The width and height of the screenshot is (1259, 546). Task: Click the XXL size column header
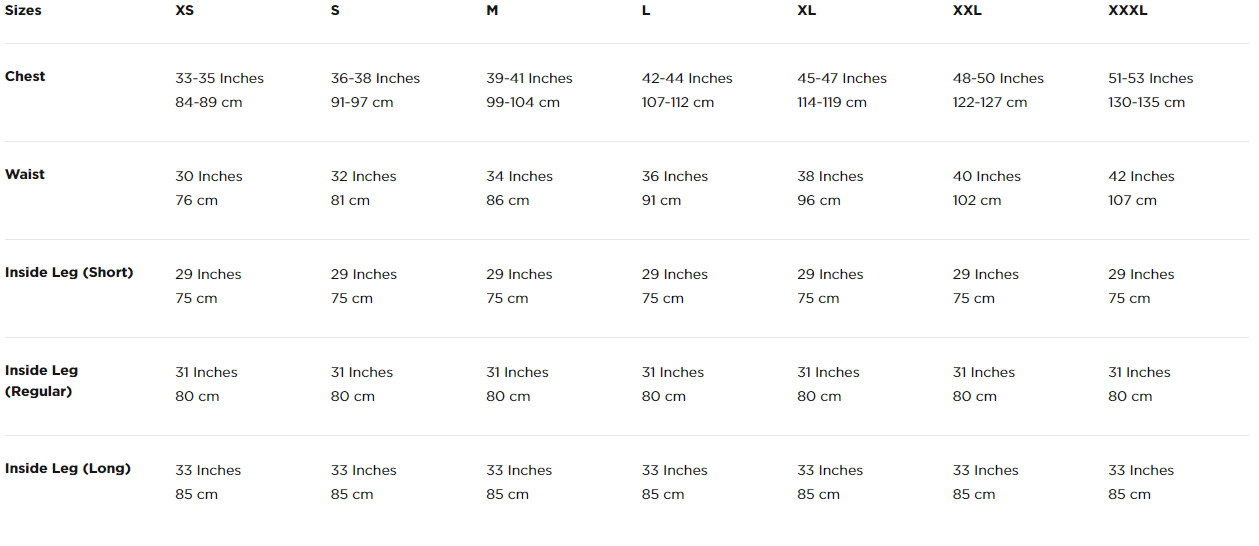(x=967, y=10)
